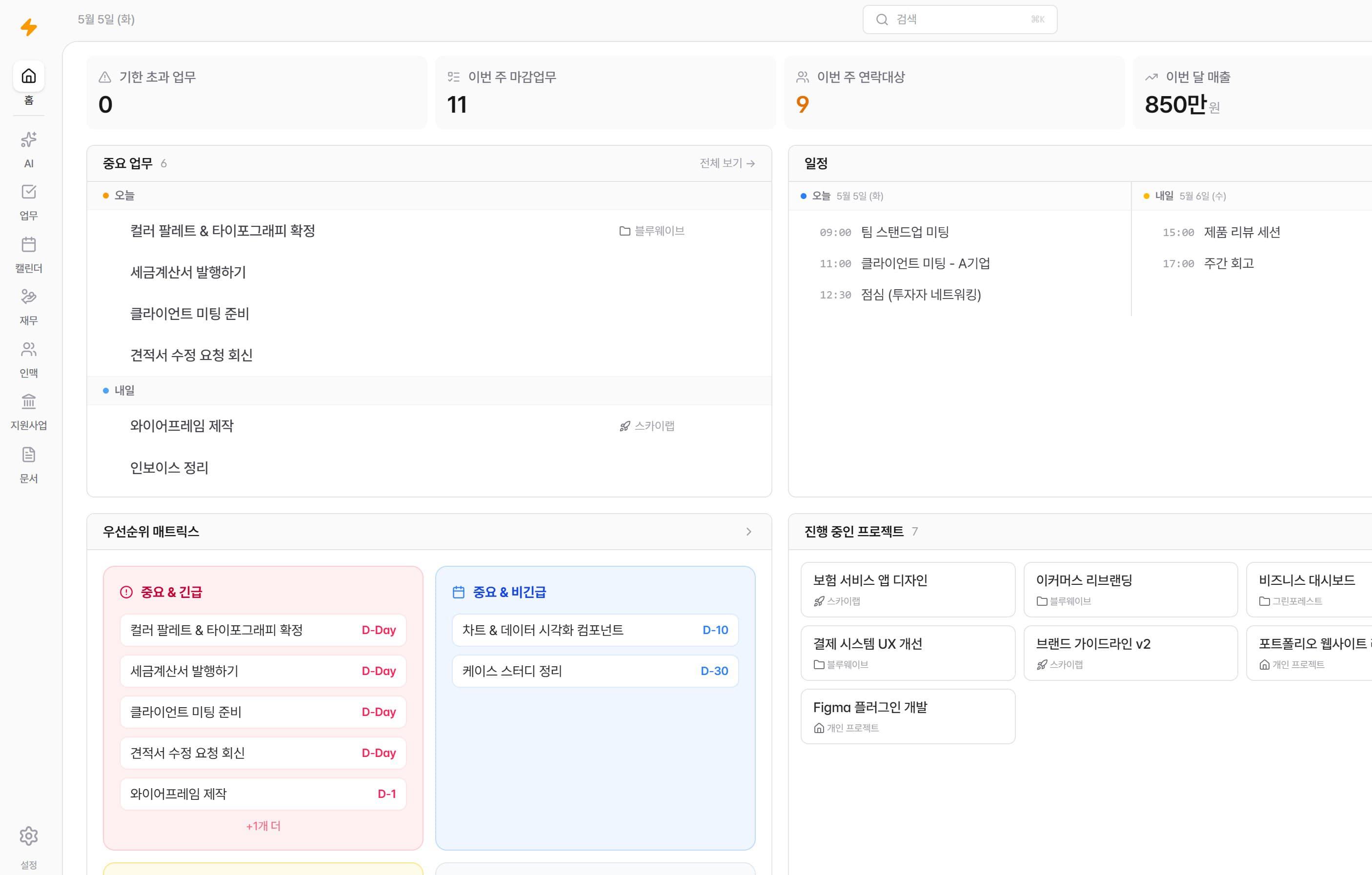Click the 일정 section title
The height and width of the screenshot is (875, 1372).
click(x=815, y=163)
